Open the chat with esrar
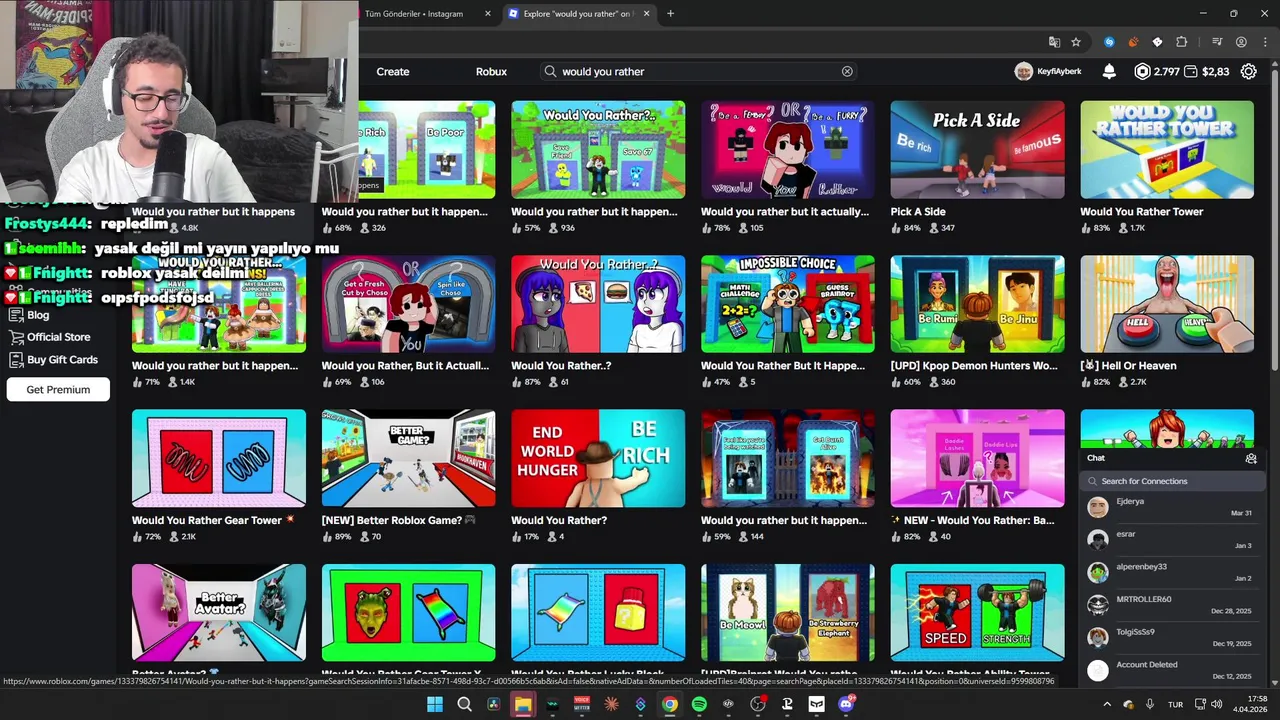Screen dimensions: 1280x720 point(1170,539)
